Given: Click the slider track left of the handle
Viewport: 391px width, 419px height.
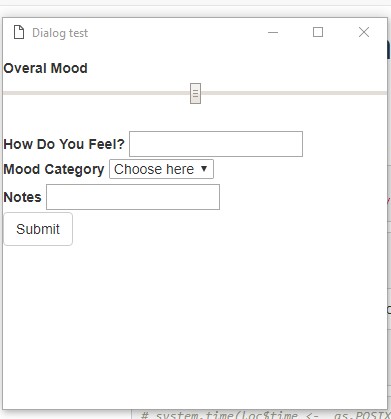Looking at the screenshot, I should pos(96,93).
